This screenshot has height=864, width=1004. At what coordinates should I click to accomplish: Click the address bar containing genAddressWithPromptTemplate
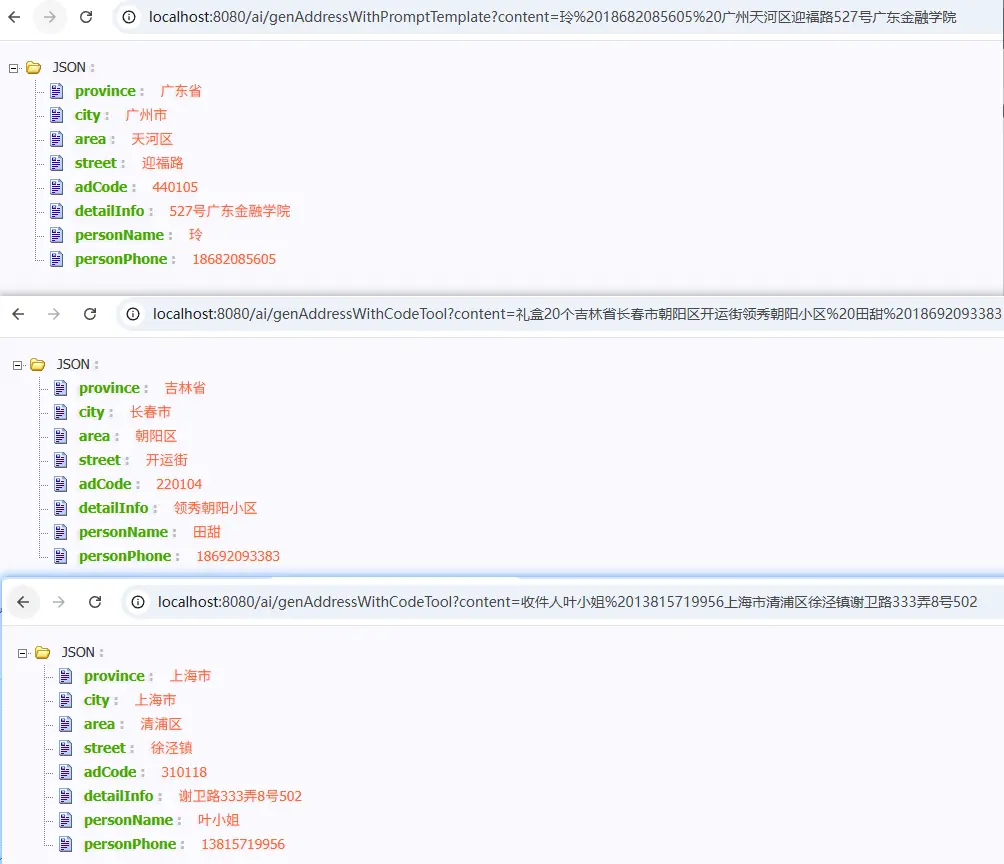(550, 17)
